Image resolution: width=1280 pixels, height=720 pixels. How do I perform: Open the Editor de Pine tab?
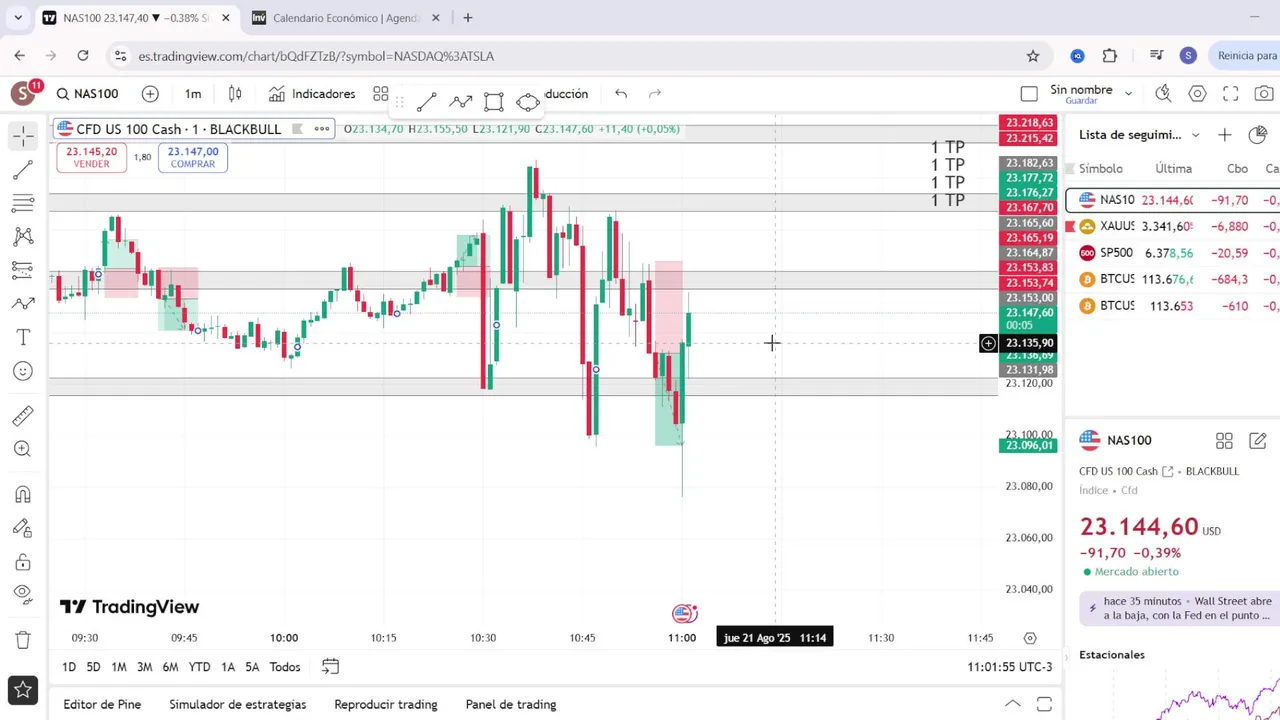102,704
